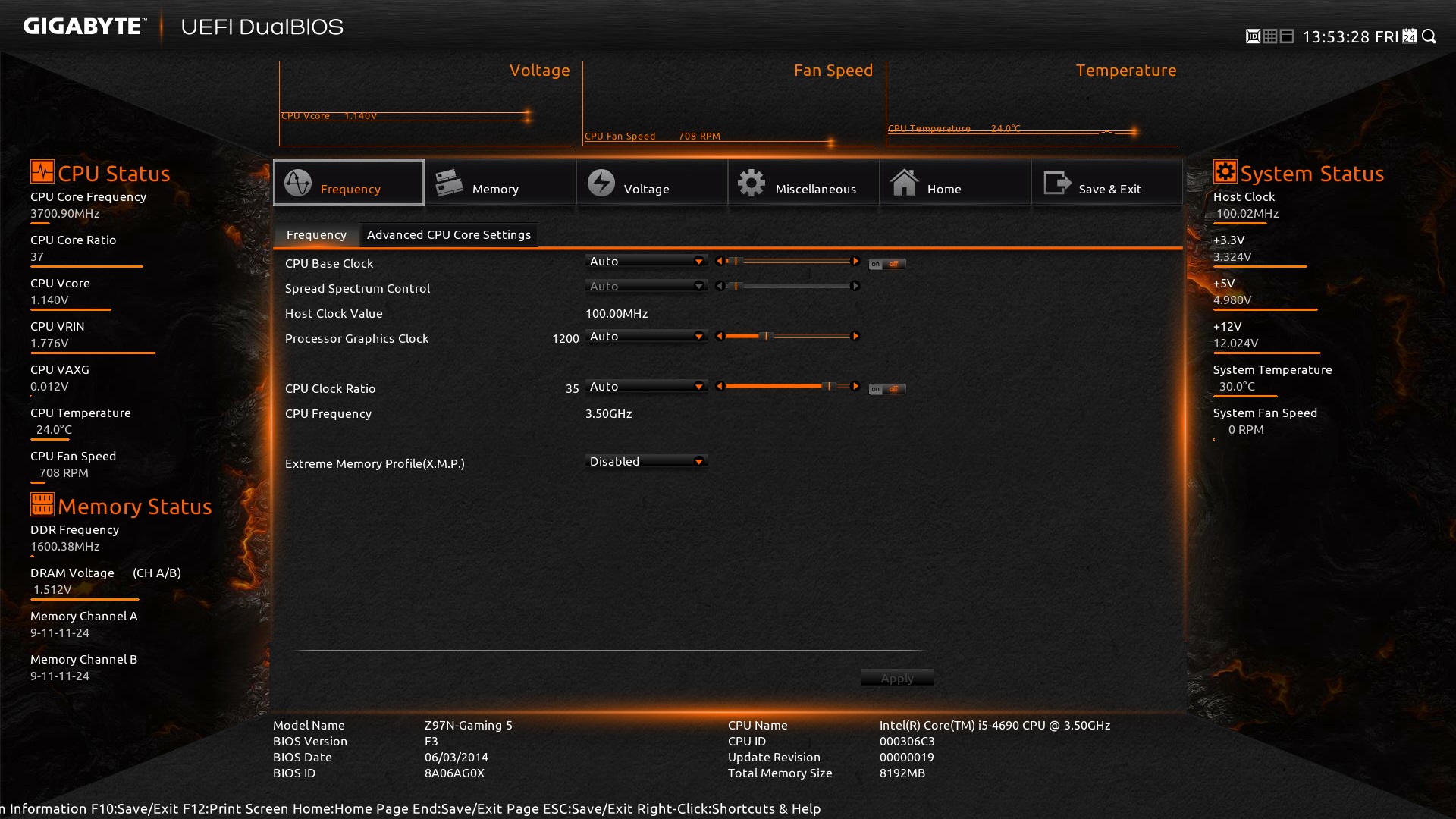
Task: Click left arrow of Spread Spectrum slider
Action: pos(719,286)
